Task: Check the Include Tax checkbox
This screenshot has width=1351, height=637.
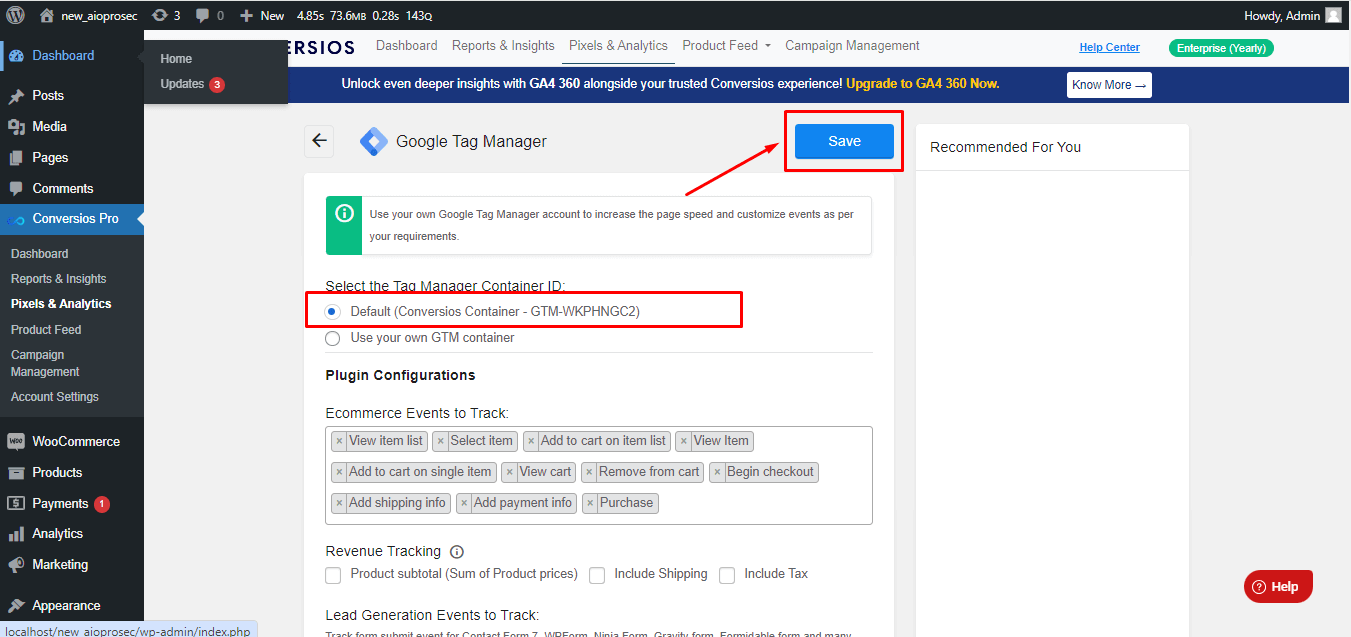Action: 727,575
